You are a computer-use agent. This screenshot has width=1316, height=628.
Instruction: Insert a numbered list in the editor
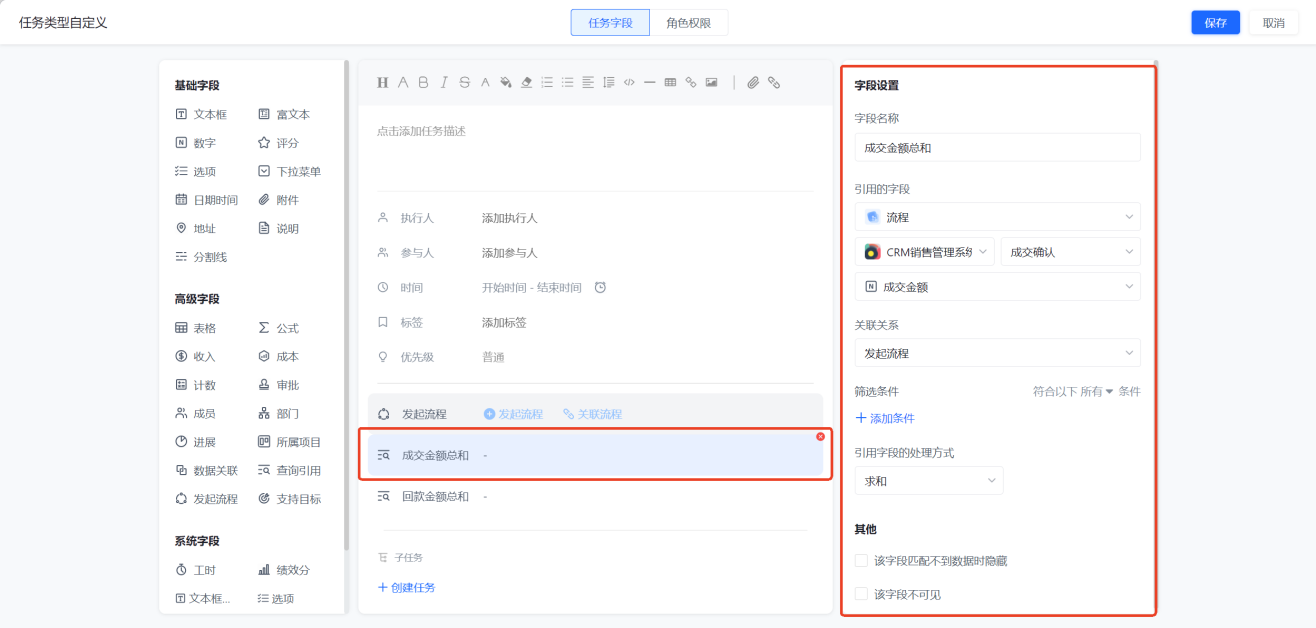pyautogui.click(x=547, y=83)
